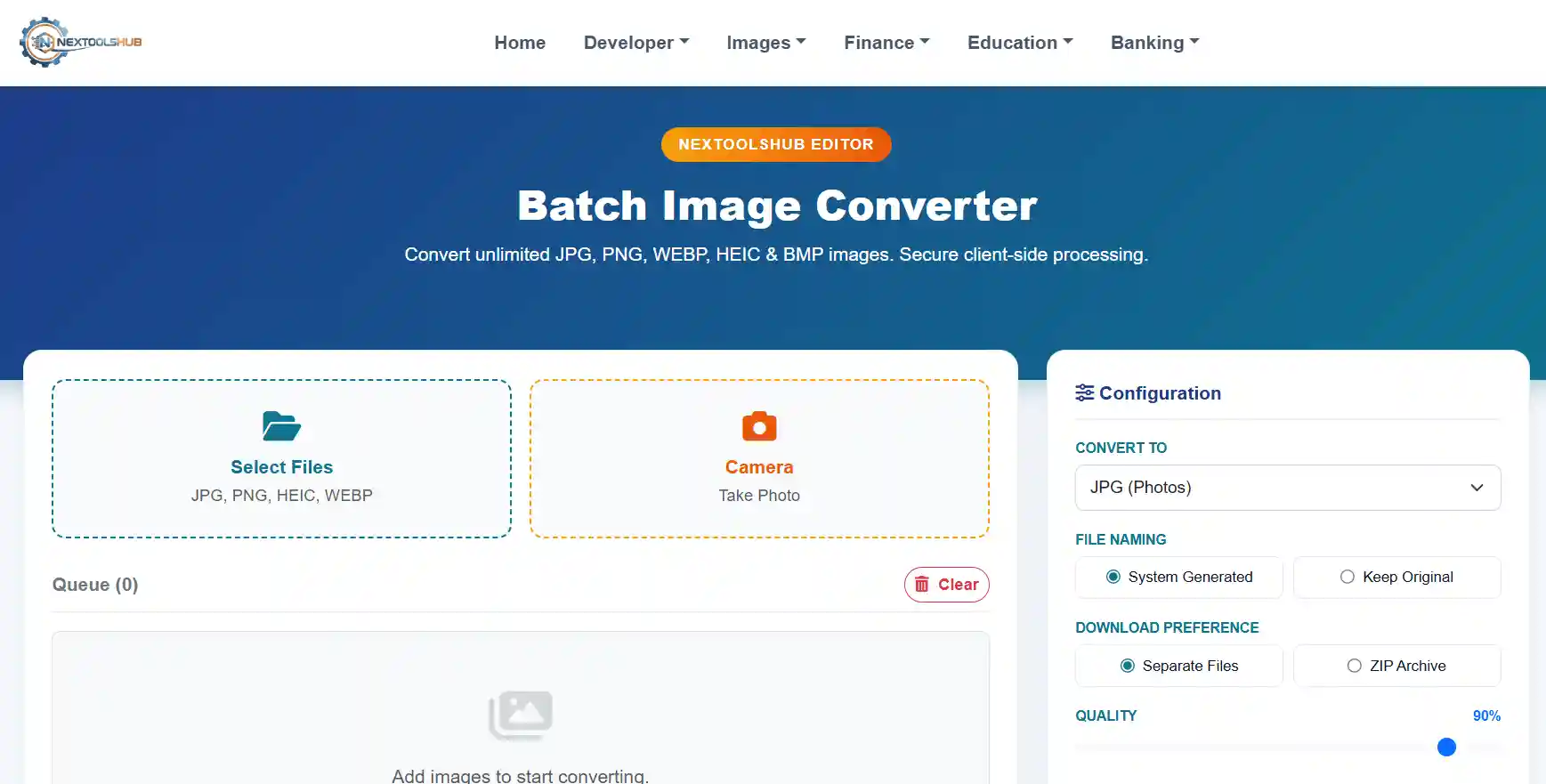Viewport: 1546px width, 784px height.
Task: Select System Generated file naming
Action: (x=1179, y=578)
